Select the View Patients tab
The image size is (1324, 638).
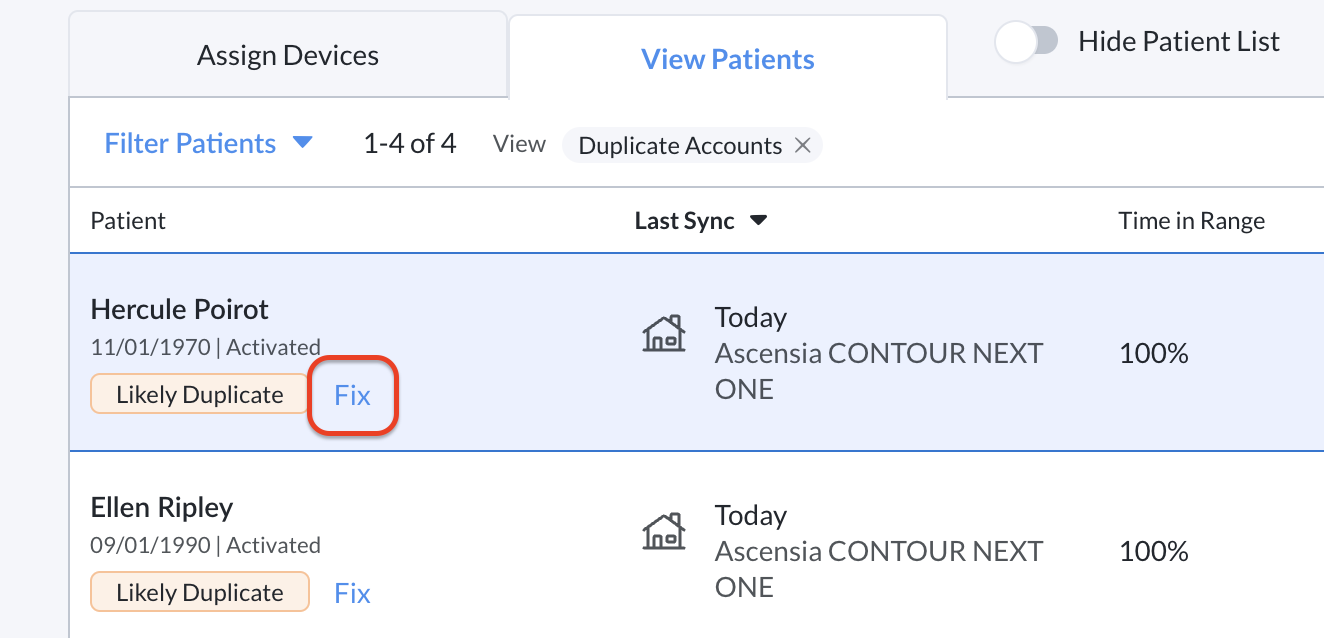click(727, 59)
